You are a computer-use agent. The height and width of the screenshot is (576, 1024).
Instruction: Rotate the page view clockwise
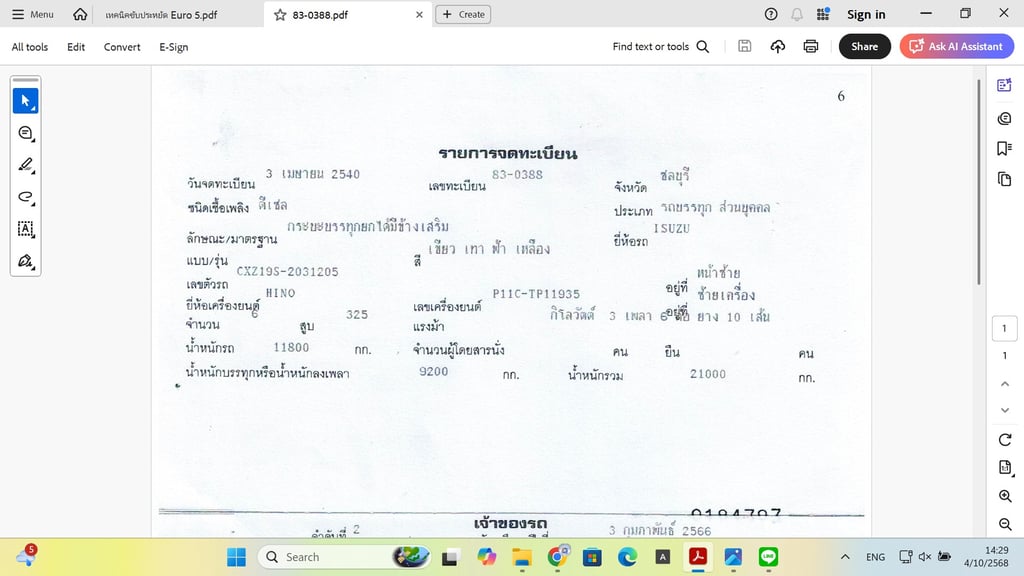coord(1005,440)
